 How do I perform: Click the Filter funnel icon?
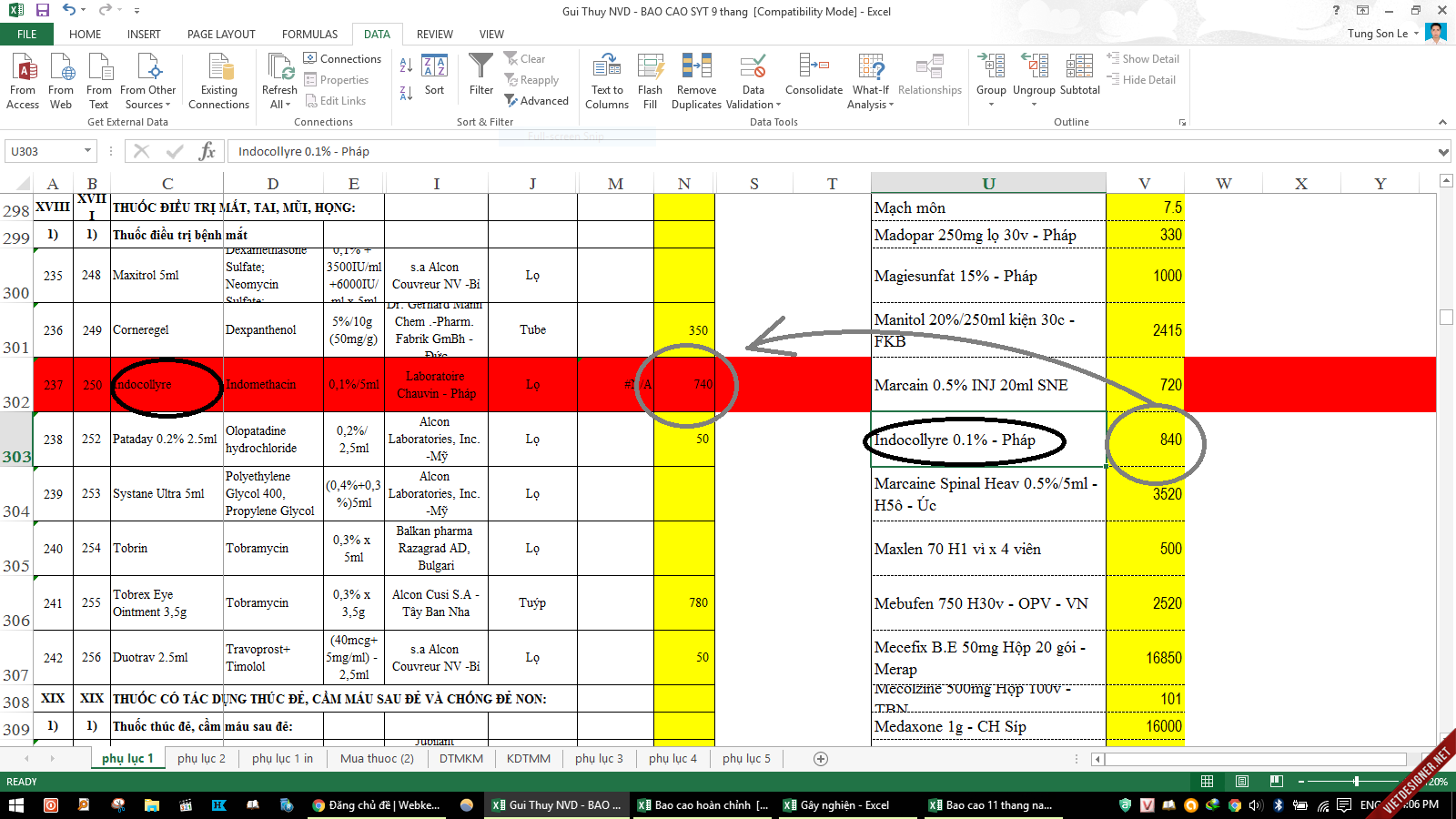coord(480,67)
